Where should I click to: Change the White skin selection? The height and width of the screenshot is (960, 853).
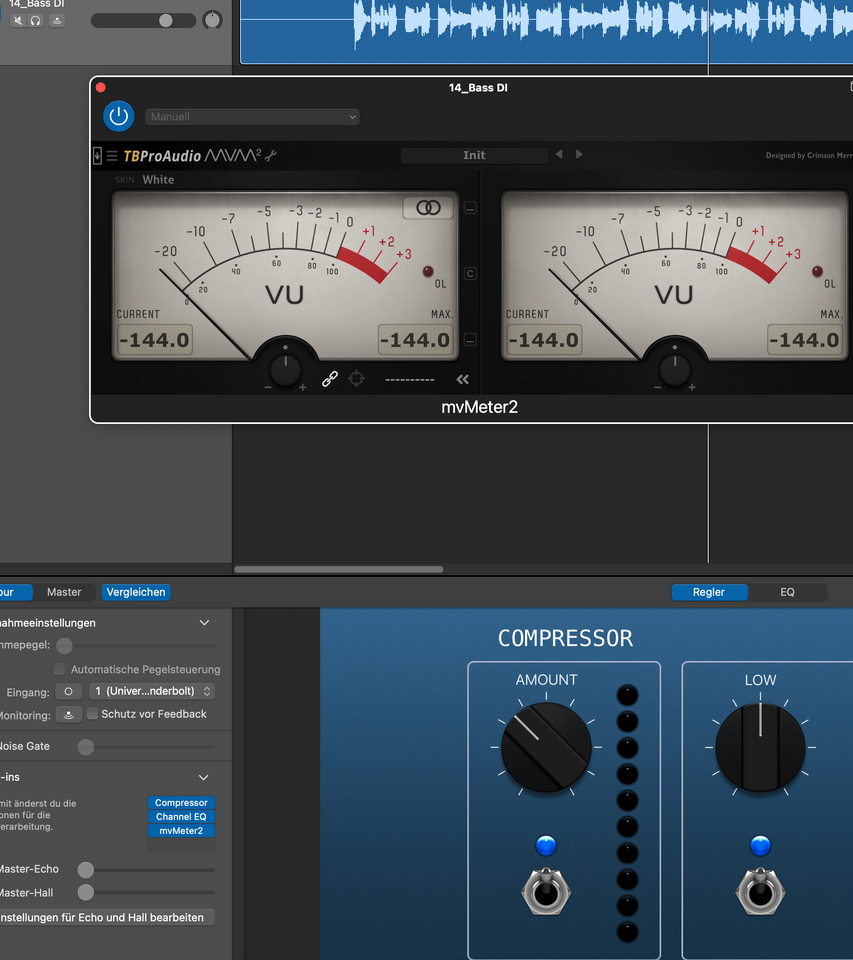tap(158, 179)
